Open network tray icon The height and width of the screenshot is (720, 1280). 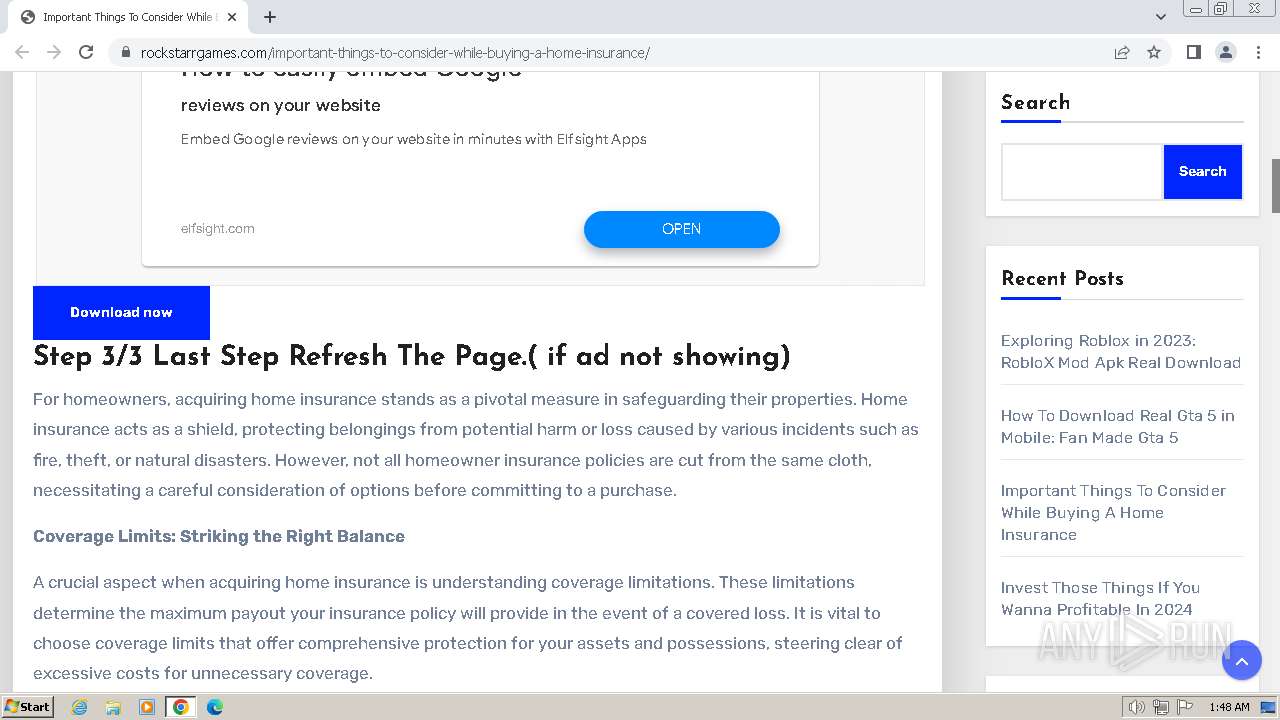click(1161, 707)
